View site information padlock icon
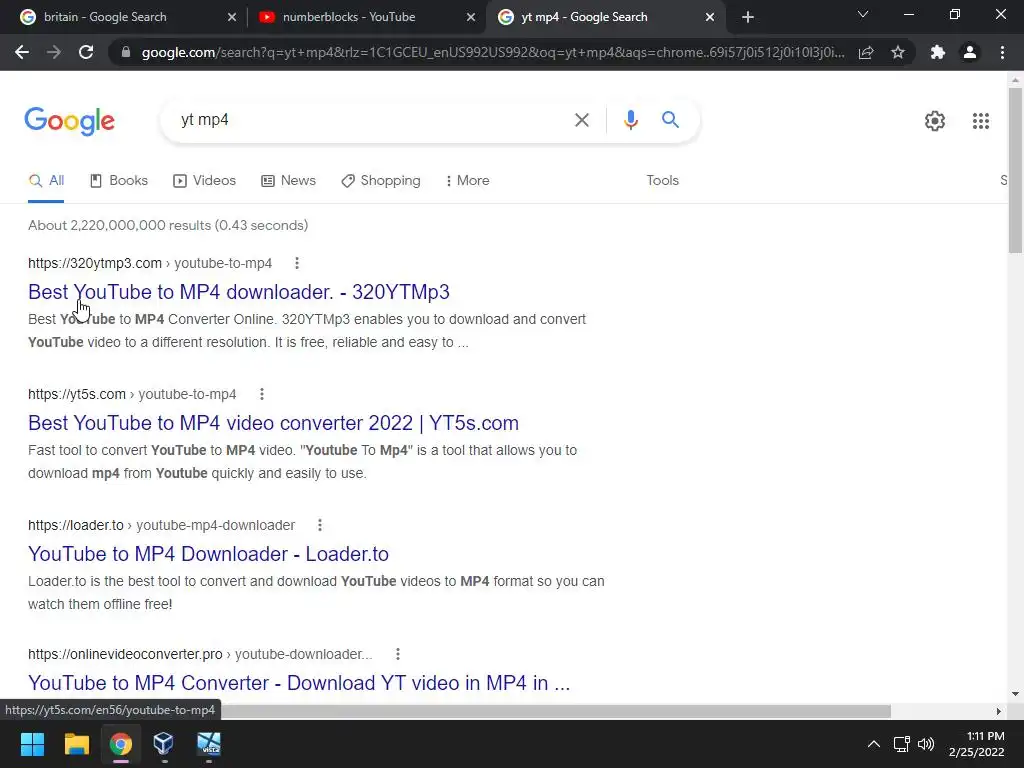 tap(126, 52)
